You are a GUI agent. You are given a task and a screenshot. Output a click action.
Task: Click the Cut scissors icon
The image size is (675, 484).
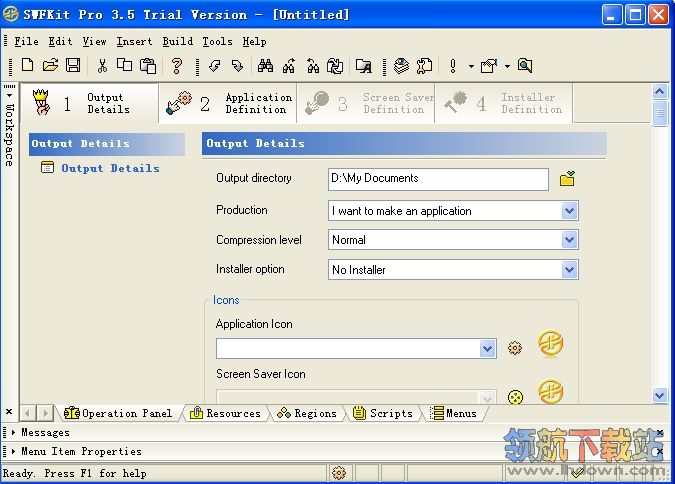[x=102, y=66]
